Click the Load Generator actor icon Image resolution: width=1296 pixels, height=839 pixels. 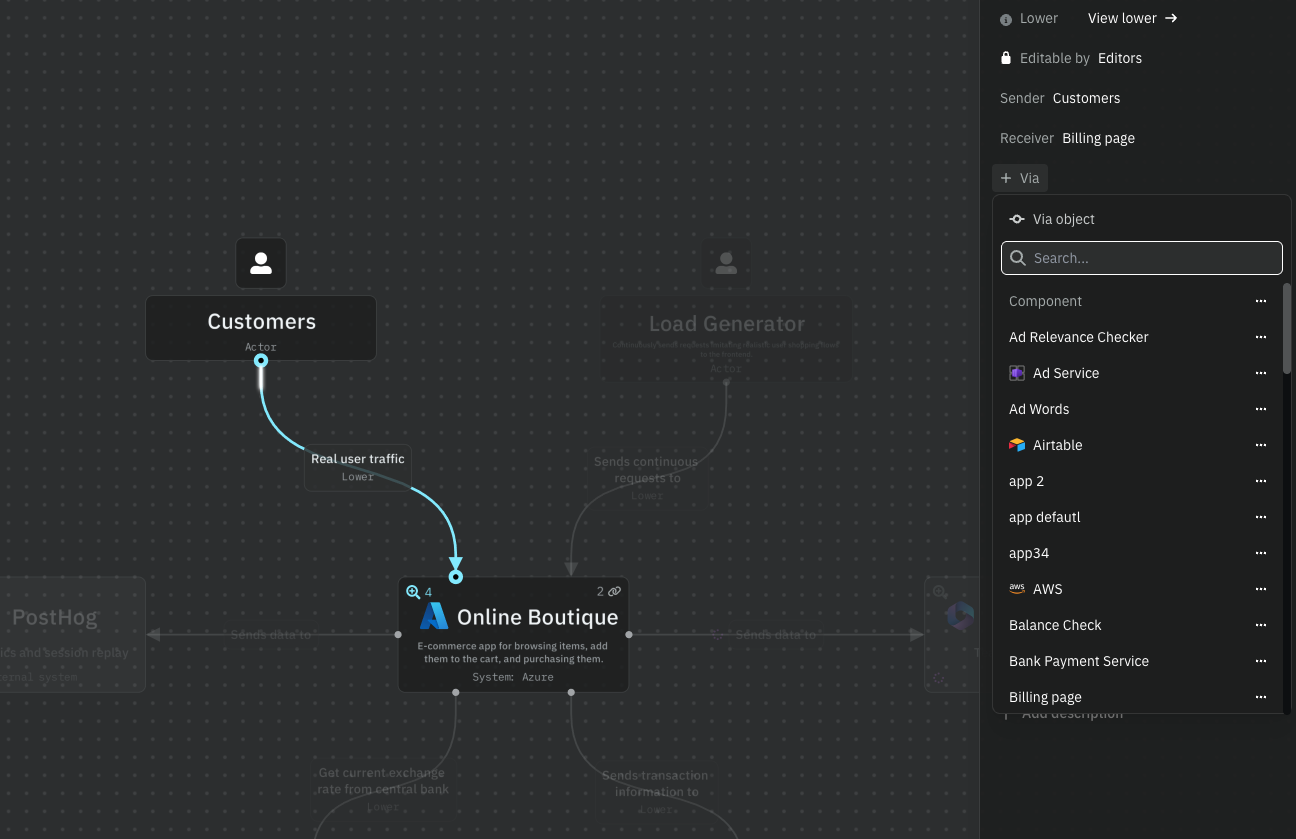tap(726, 264)
